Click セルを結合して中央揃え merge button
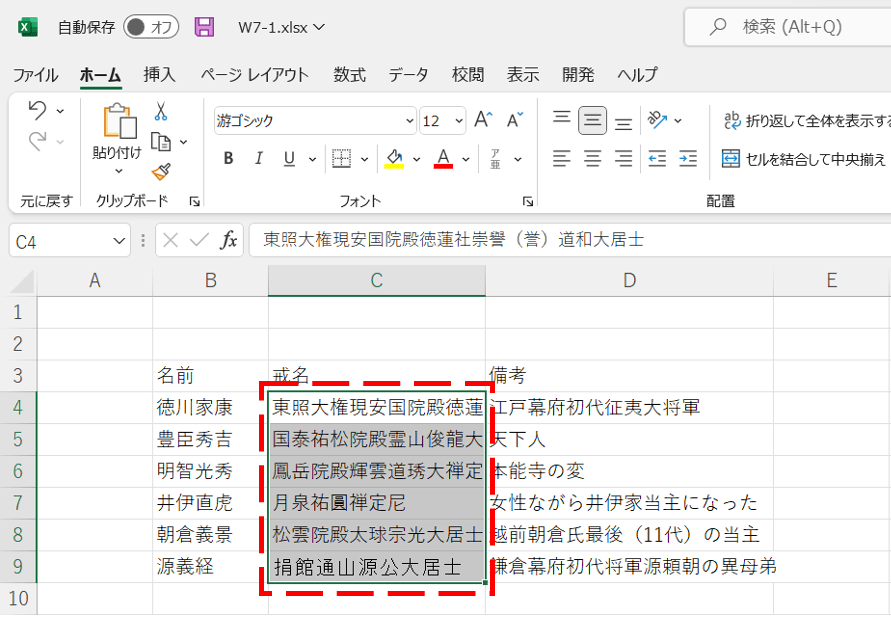 coord(804,159)
